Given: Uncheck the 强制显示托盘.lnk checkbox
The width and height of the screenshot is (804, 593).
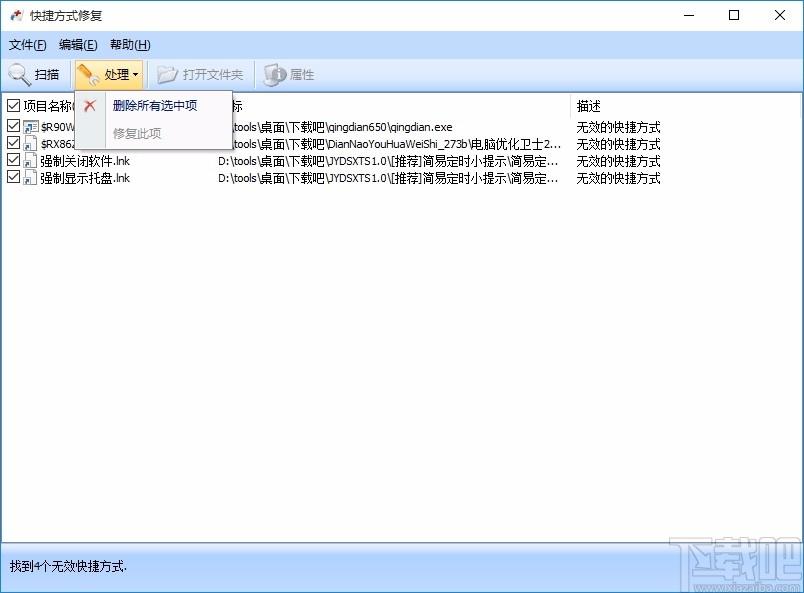Looking at the screenshot, I should tap(13, 177).
